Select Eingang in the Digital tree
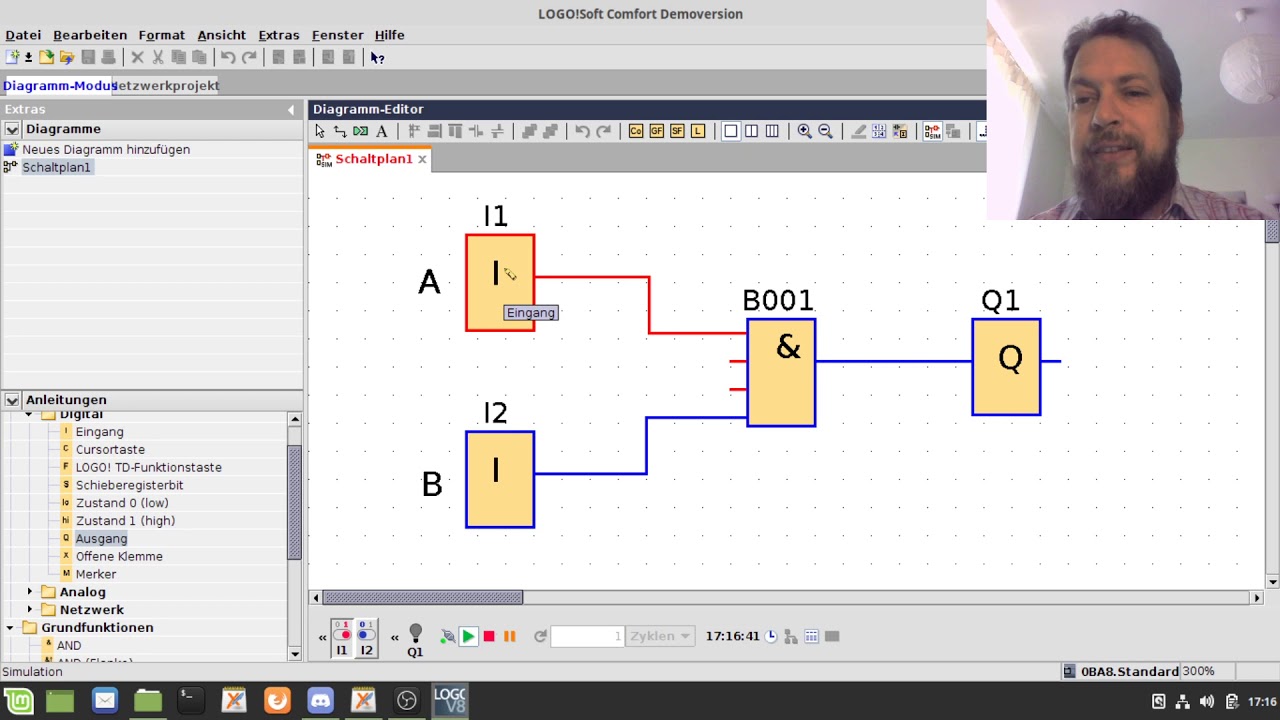The height and width of the screenshot is (720, 1280). click(x=99, y=432)
